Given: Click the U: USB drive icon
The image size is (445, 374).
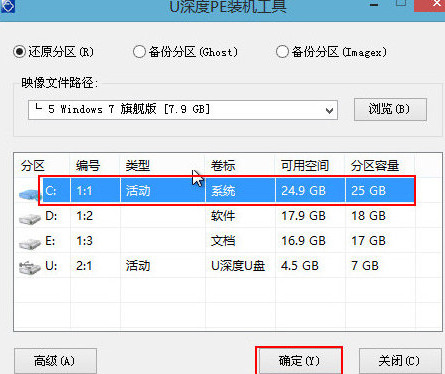Looking at the screenshot, I should (30, 268).
